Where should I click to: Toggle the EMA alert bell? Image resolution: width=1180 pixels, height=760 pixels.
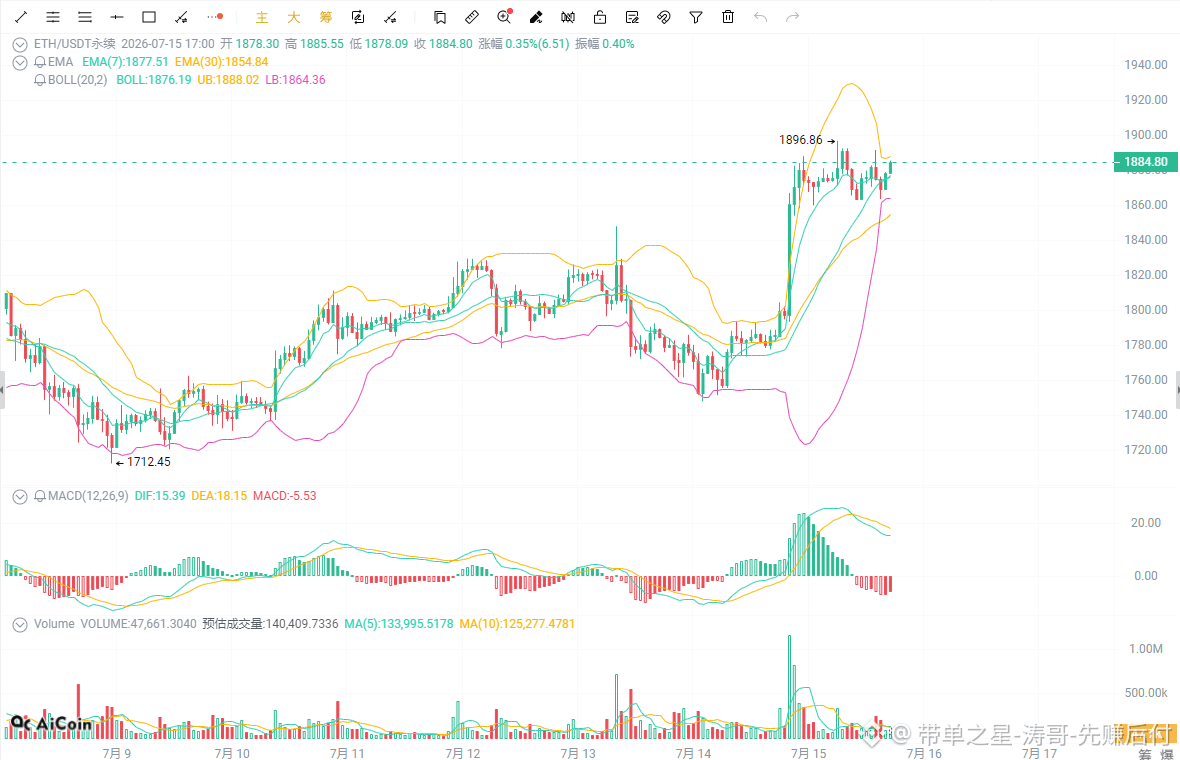(x=40, y=62)
